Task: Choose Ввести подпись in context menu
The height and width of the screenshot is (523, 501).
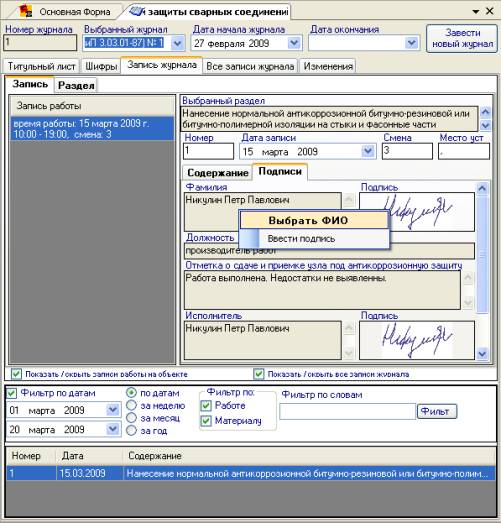Action: click(314, 238)
